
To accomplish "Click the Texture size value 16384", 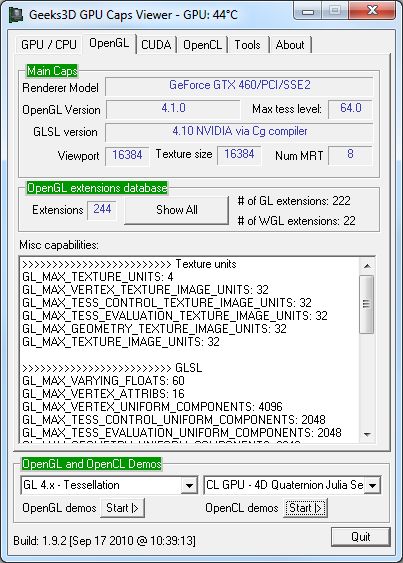I will (239, 155).
